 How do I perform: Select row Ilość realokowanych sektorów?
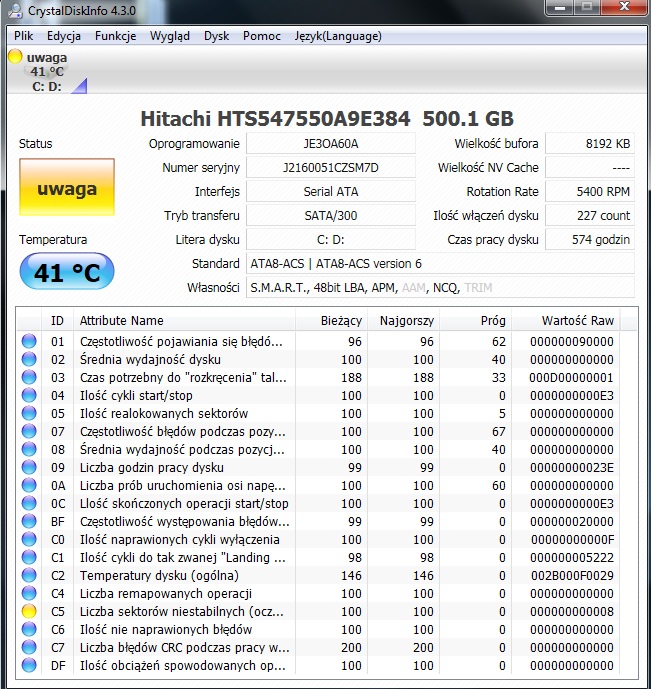click(x=318, y=413)
